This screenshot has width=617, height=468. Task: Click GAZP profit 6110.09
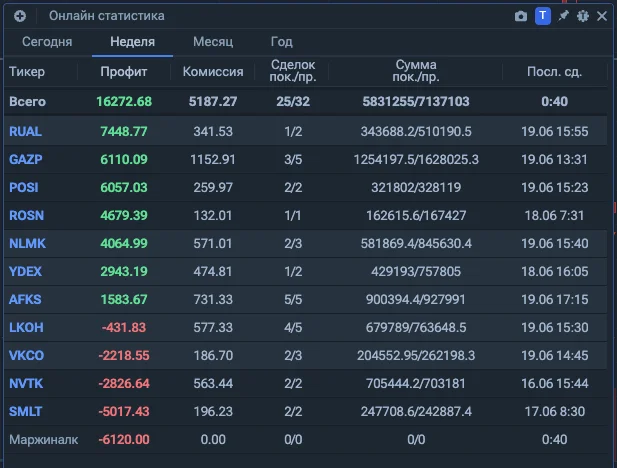pyautogui.click(x=124, y=159)
